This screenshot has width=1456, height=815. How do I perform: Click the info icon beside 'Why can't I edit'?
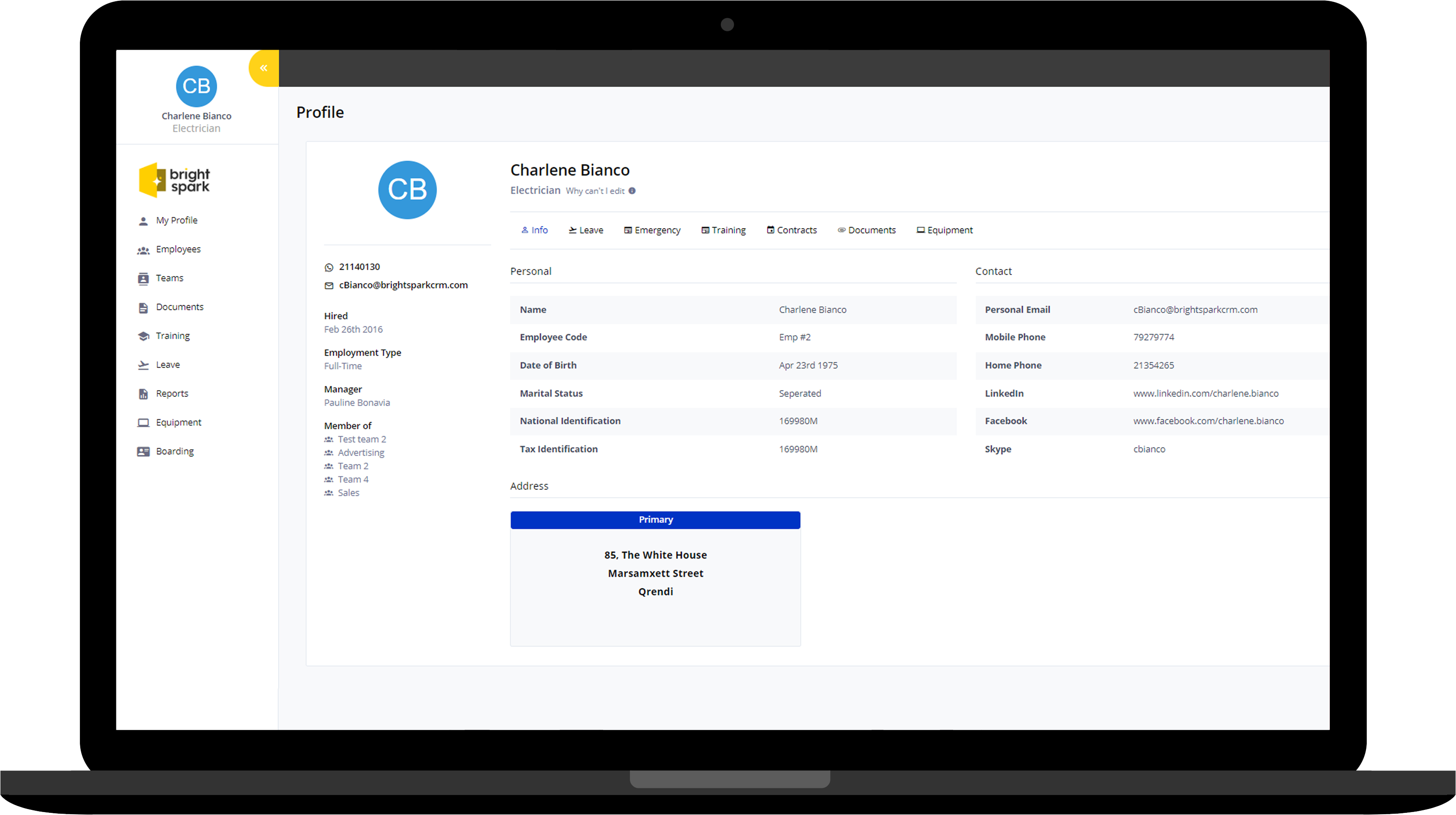click(632, 191)
